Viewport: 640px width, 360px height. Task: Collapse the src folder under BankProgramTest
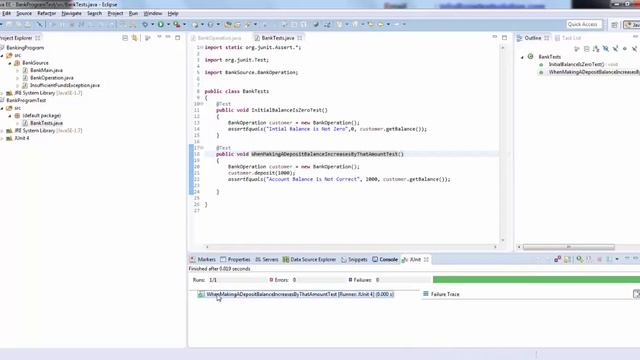(x=2, y=108)
